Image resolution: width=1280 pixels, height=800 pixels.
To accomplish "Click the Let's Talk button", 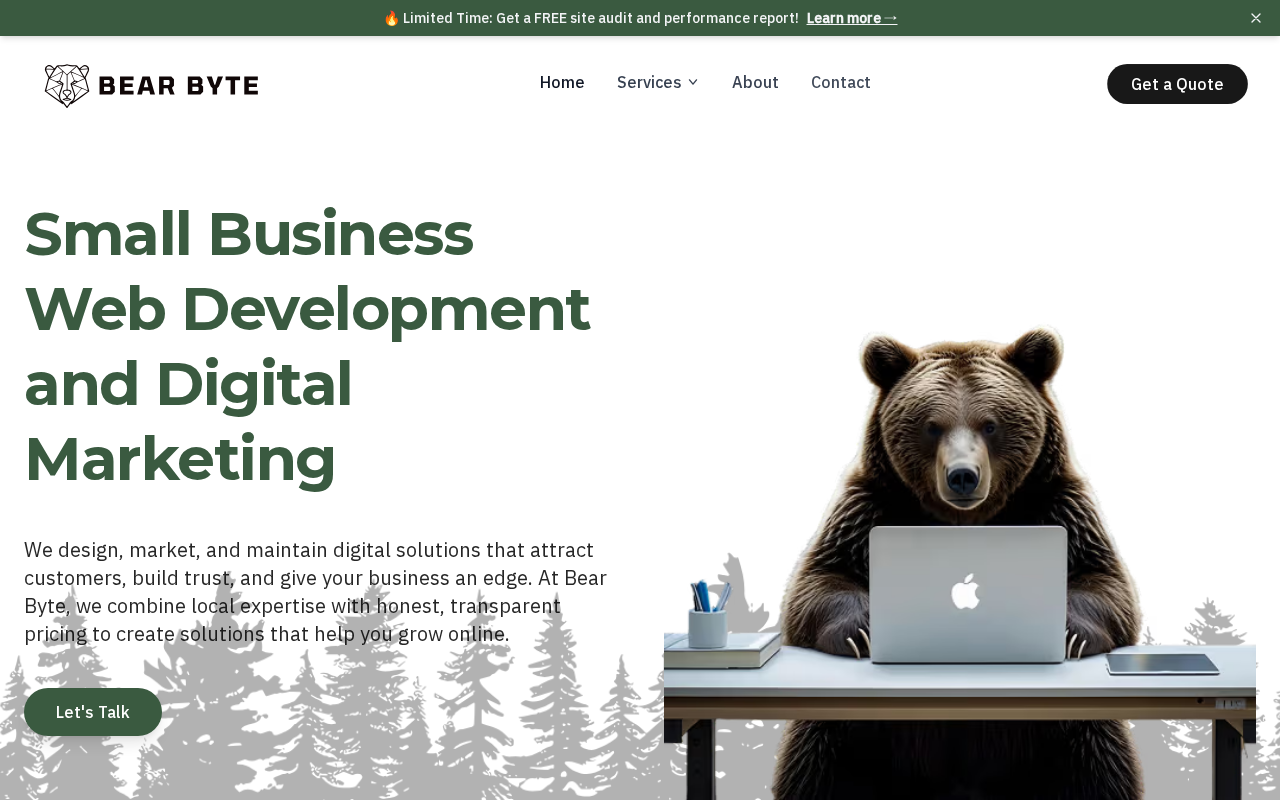I will 93,712.
